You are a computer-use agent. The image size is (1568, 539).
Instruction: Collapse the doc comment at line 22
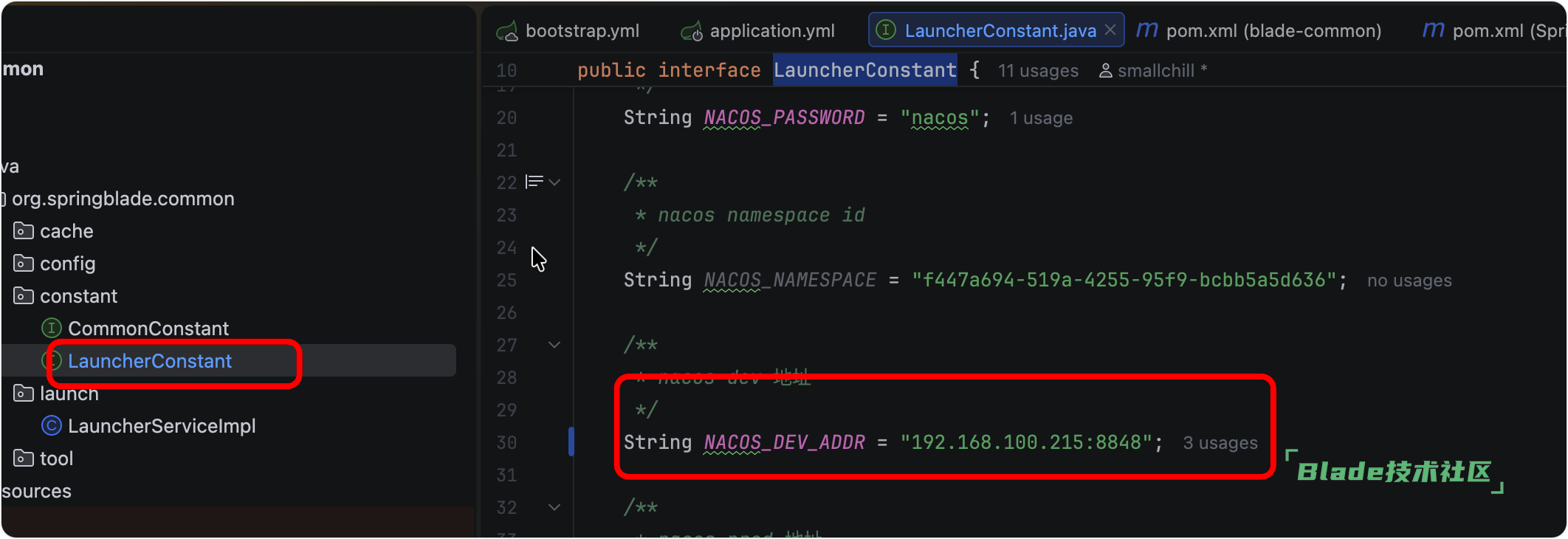pyautogui.click(x=554, y=182)
